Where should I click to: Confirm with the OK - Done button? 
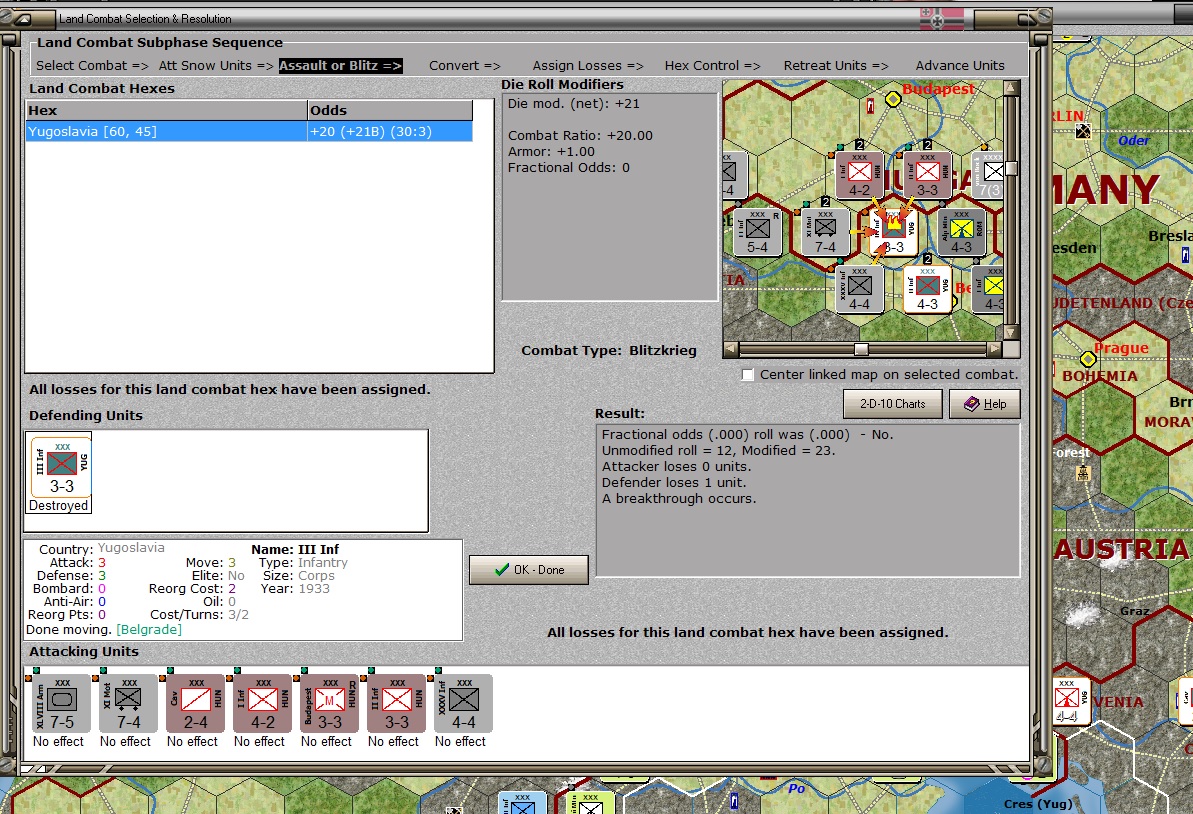[x=529, y=570]
